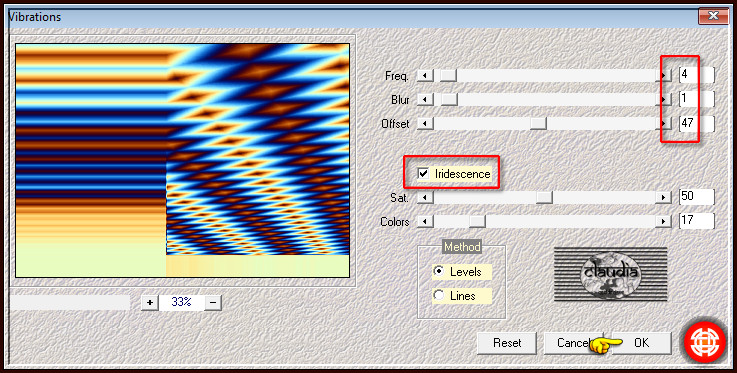Zoom in preview with plus button
The height and width of the screenshot is (373, 737).
tap(150, 303)
